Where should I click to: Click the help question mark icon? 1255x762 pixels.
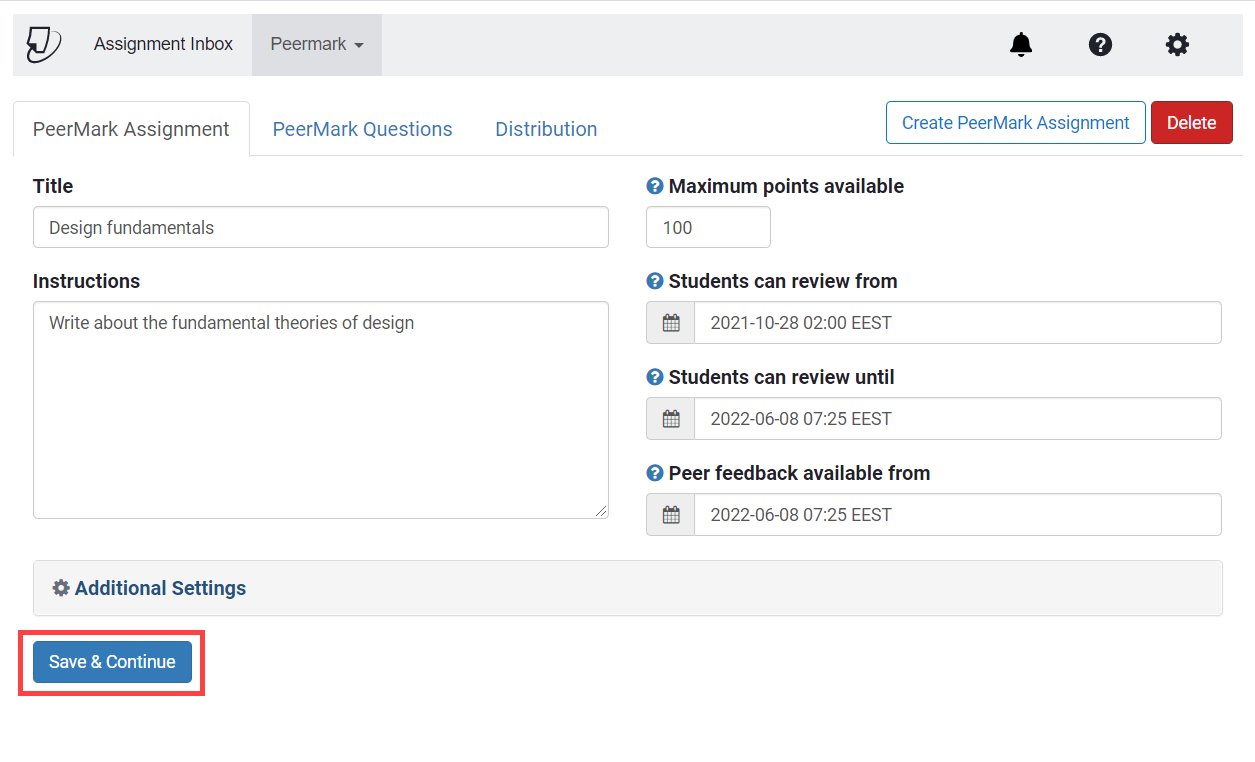[1100, 45]
